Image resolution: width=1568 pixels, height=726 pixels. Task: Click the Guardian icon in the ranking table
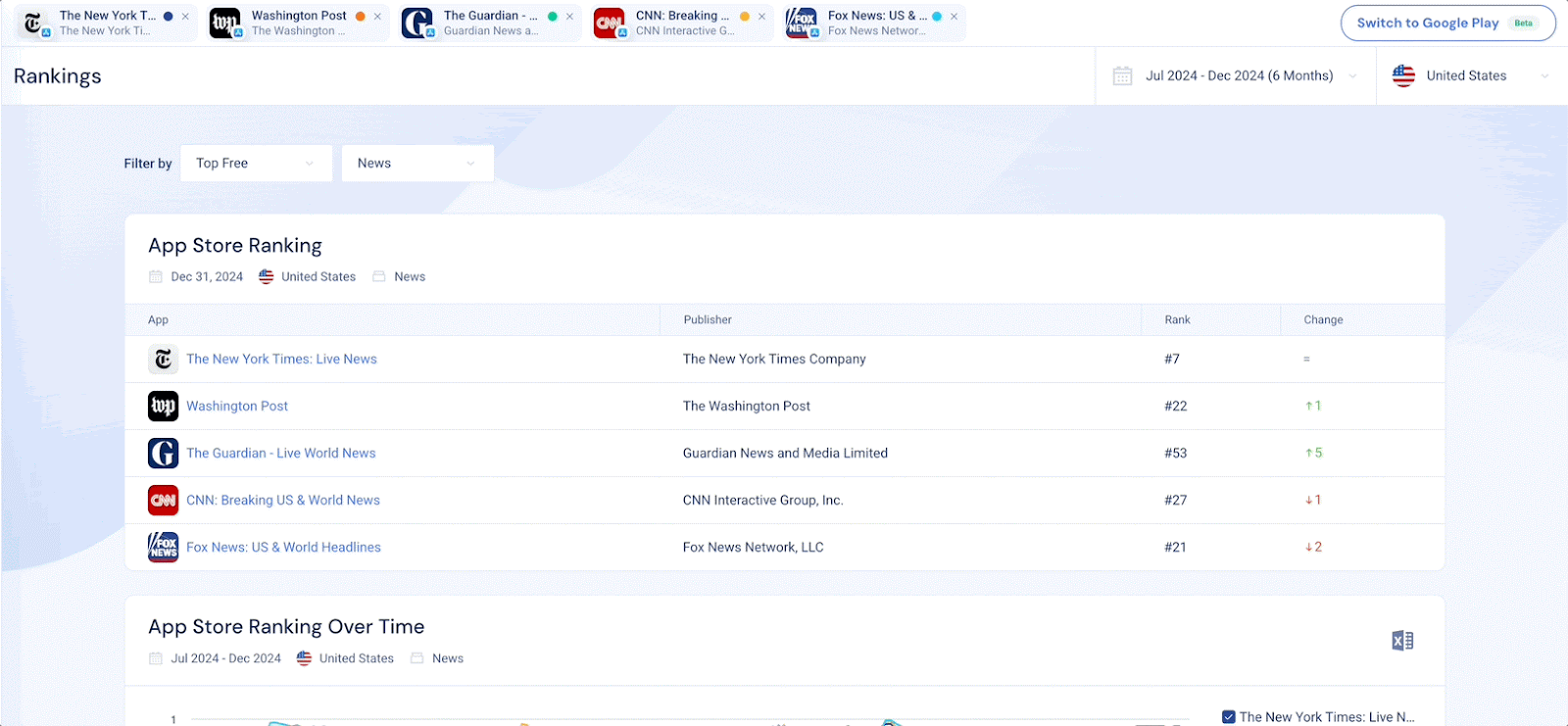click(163, 453)
